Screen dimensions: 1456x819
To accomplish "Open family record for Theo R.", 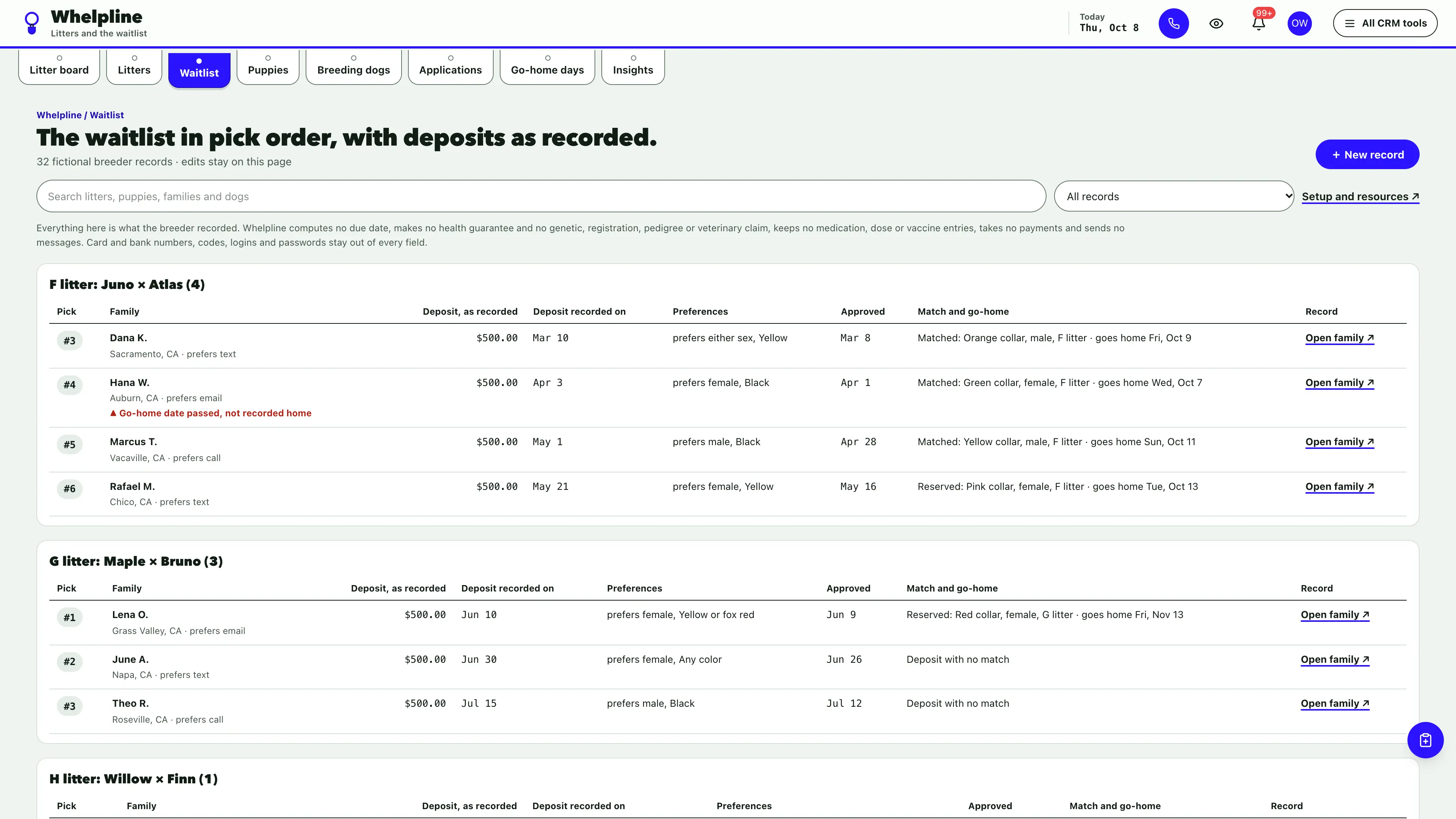I will point(1335,704).
